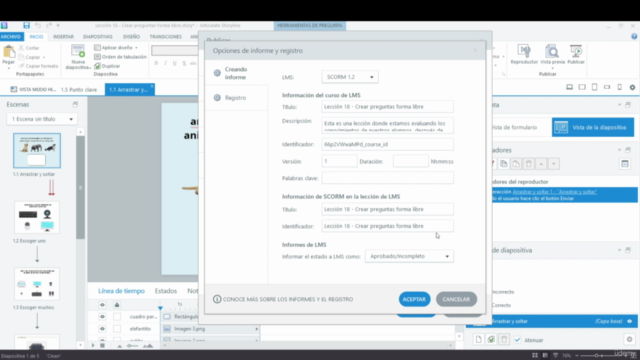Switch to DISEÑO ribbon tab
Viewport: 640px width, 360px height.
pos(131,36)
